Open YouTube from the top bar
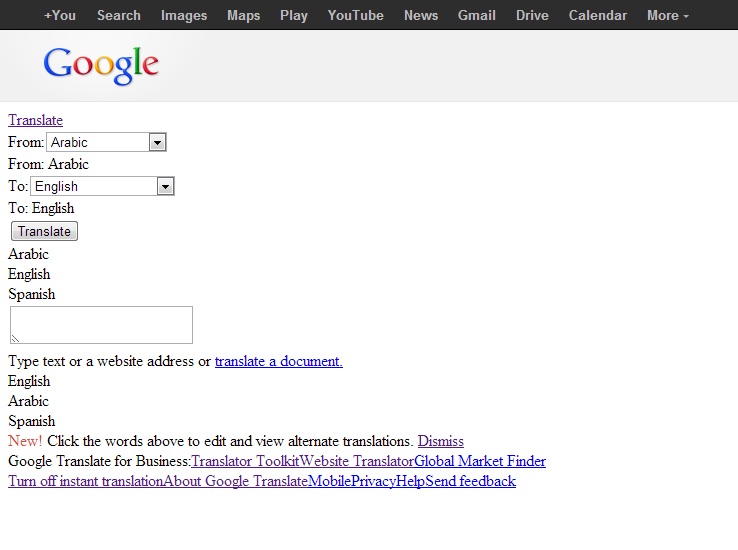This screenshot has height=550, width=738. click(x=356, y=16)
